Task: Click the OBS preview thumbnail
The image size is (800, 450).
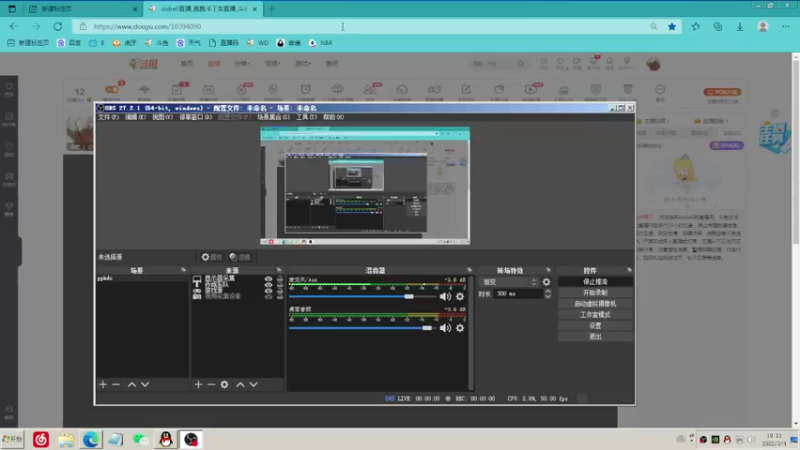Action: click(x=365, y=186)
